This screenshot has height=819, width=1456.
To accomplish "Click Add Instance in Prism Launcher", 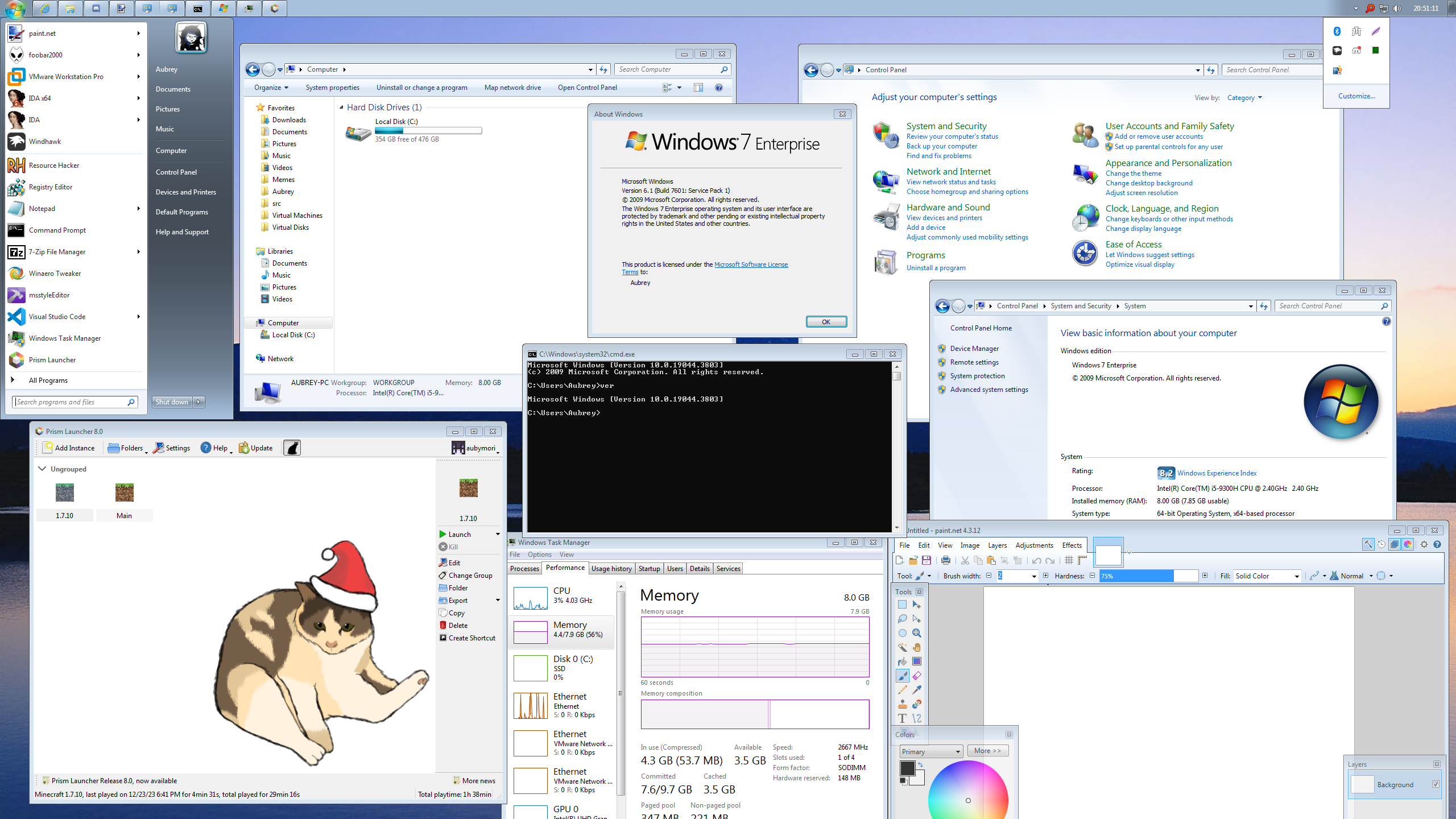I will pos(69,448).
